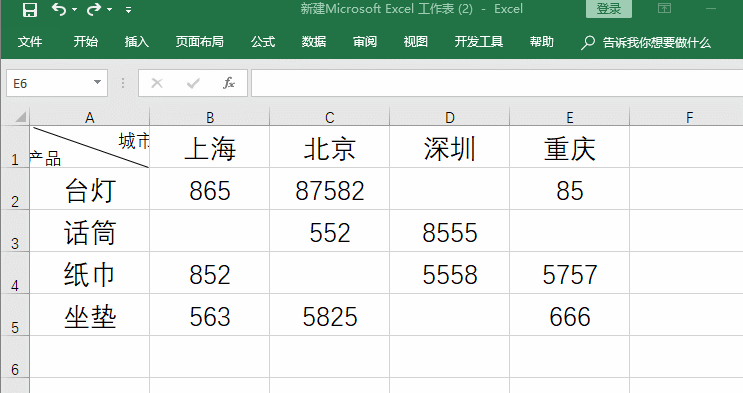This screenshot has width=743, height=393.
Task: Click the cell with value 865
Action: (x=209, y=189)
